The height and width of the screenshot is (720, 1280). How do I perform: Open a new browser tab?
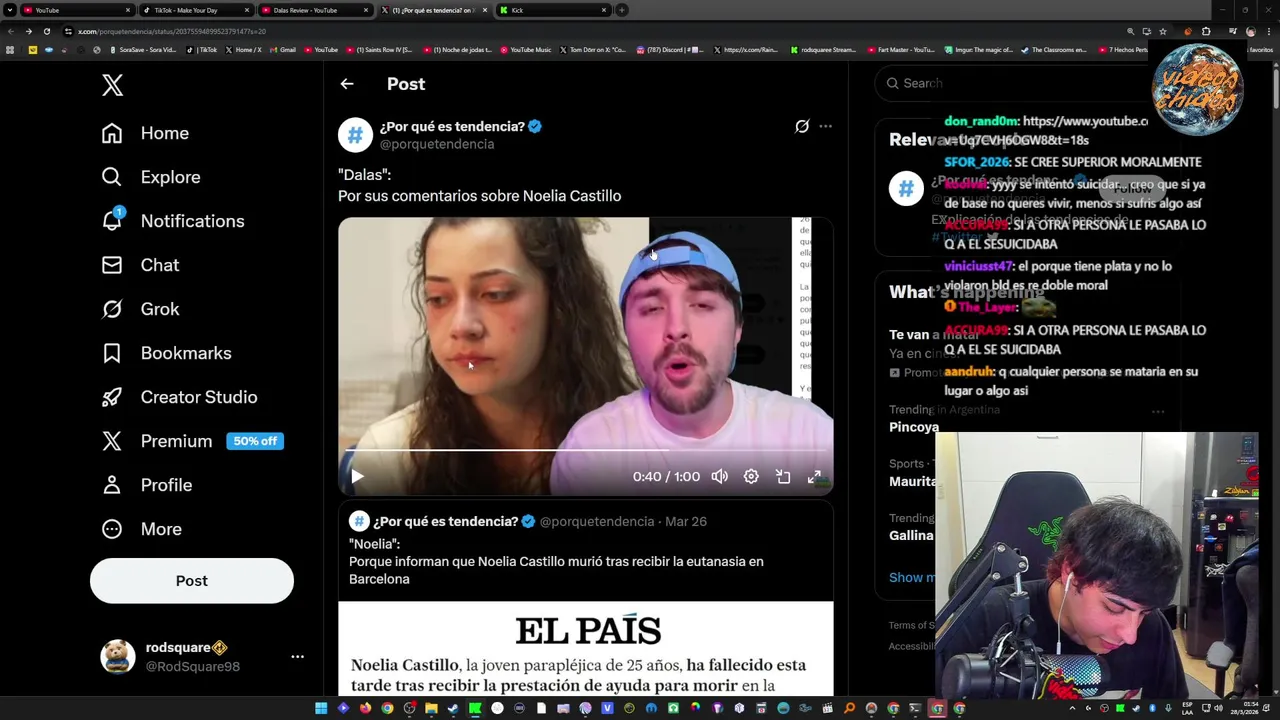621,10
